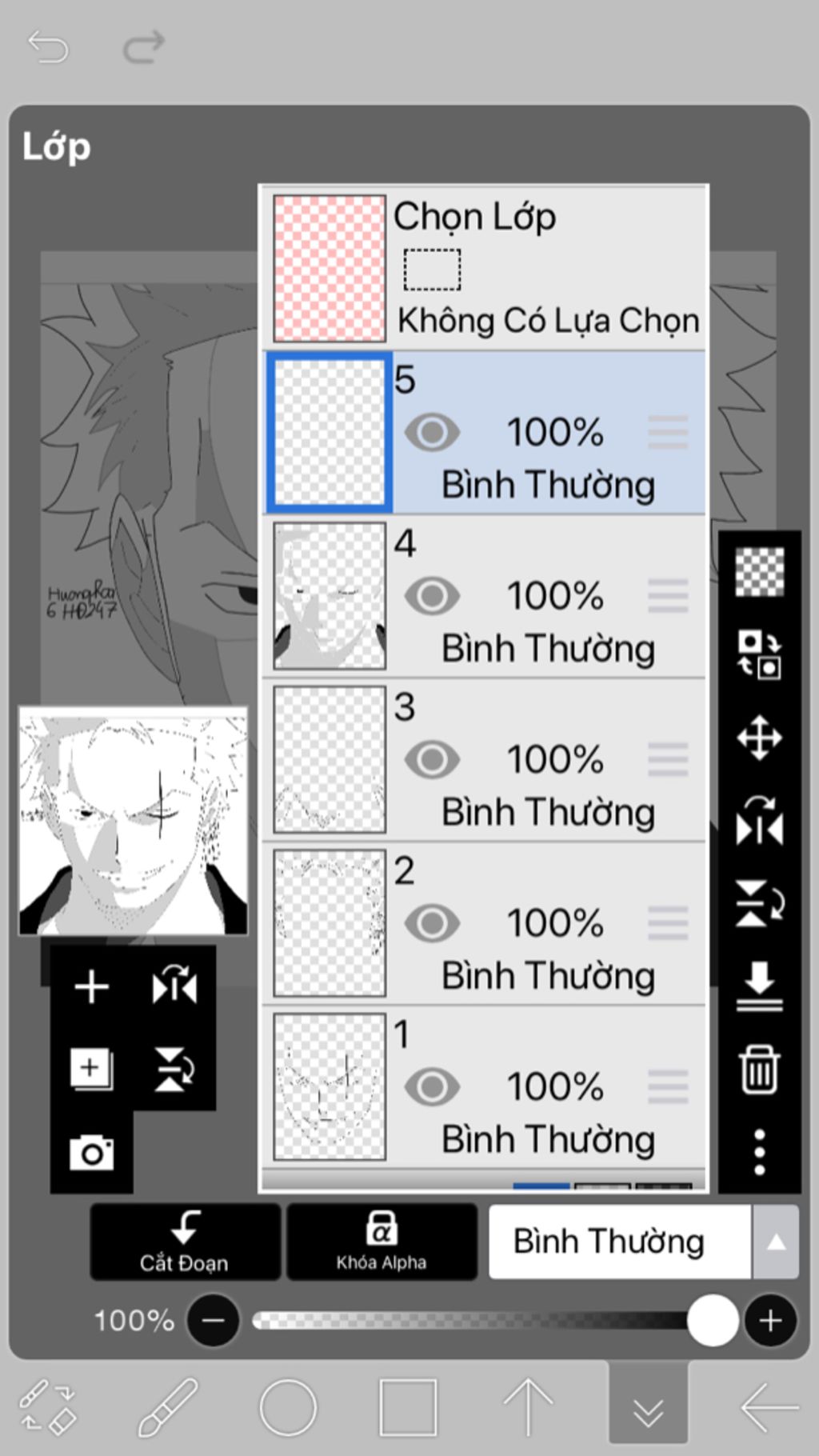Toggle visibility of layer 4
819x1456 pixels.
coord(432,596)
